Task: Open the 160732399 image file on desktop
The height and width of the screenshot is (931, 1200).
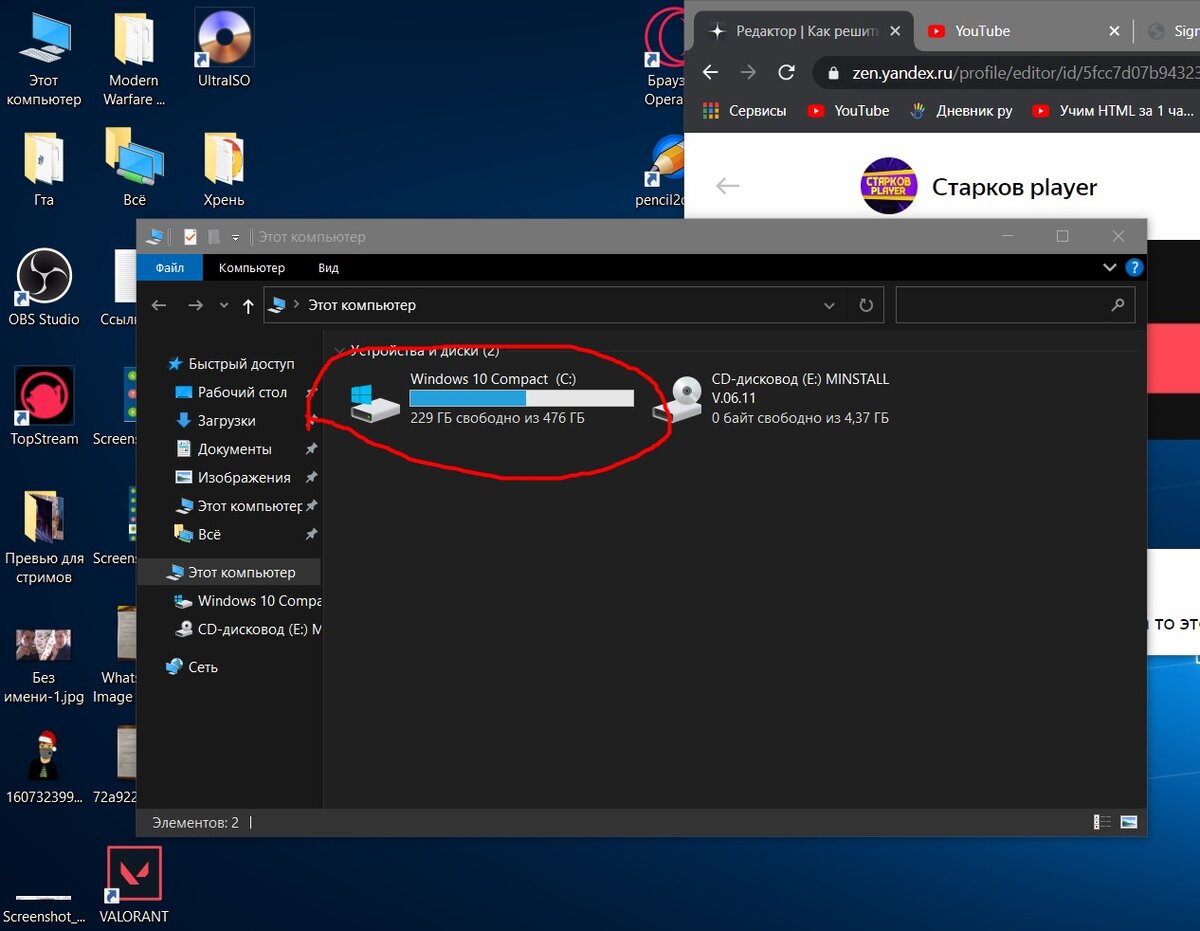Action: click(43, 767)
